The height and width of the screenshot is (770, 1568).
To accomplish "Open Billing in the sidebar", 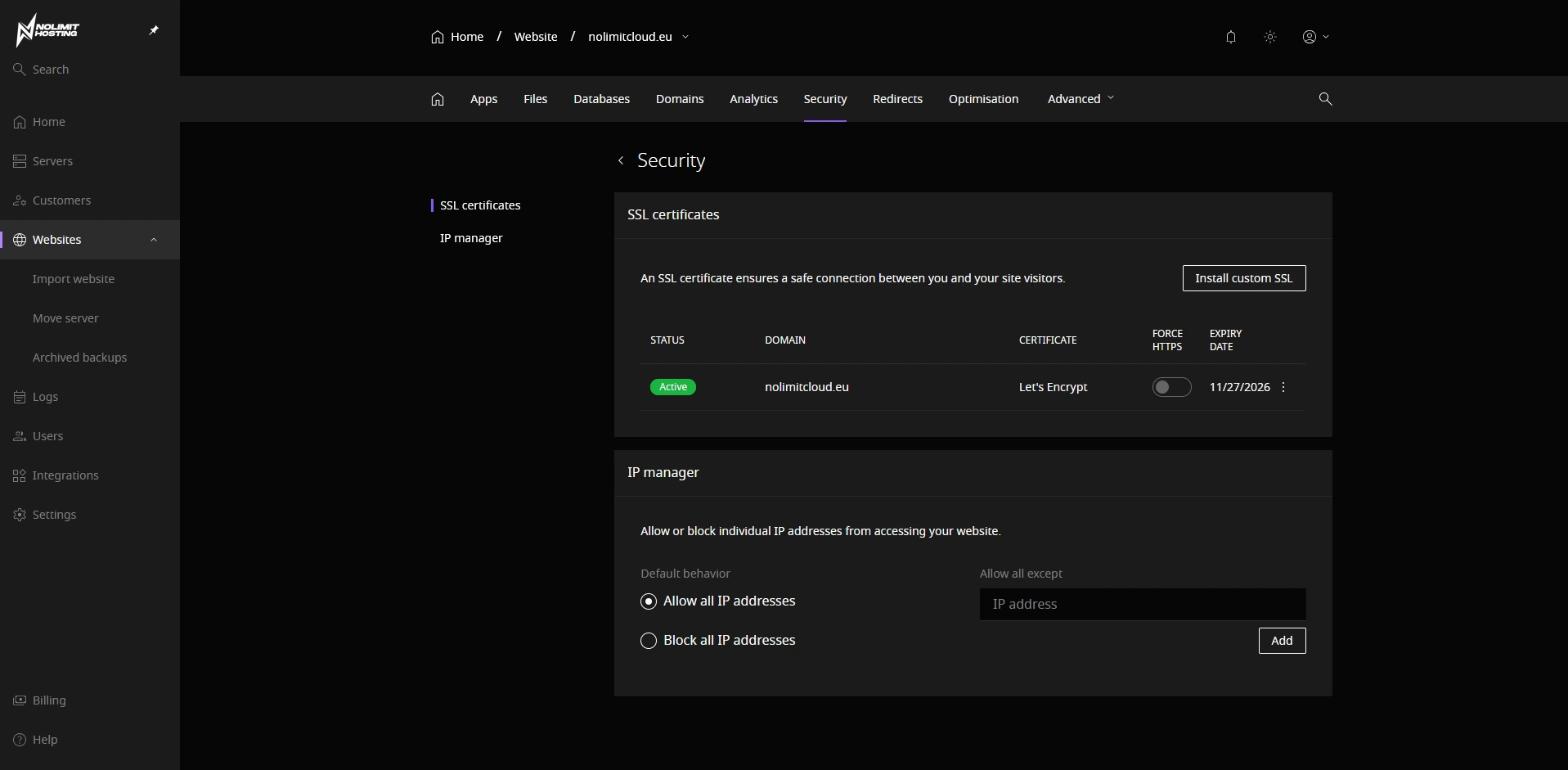I will (x=90, y=700).
